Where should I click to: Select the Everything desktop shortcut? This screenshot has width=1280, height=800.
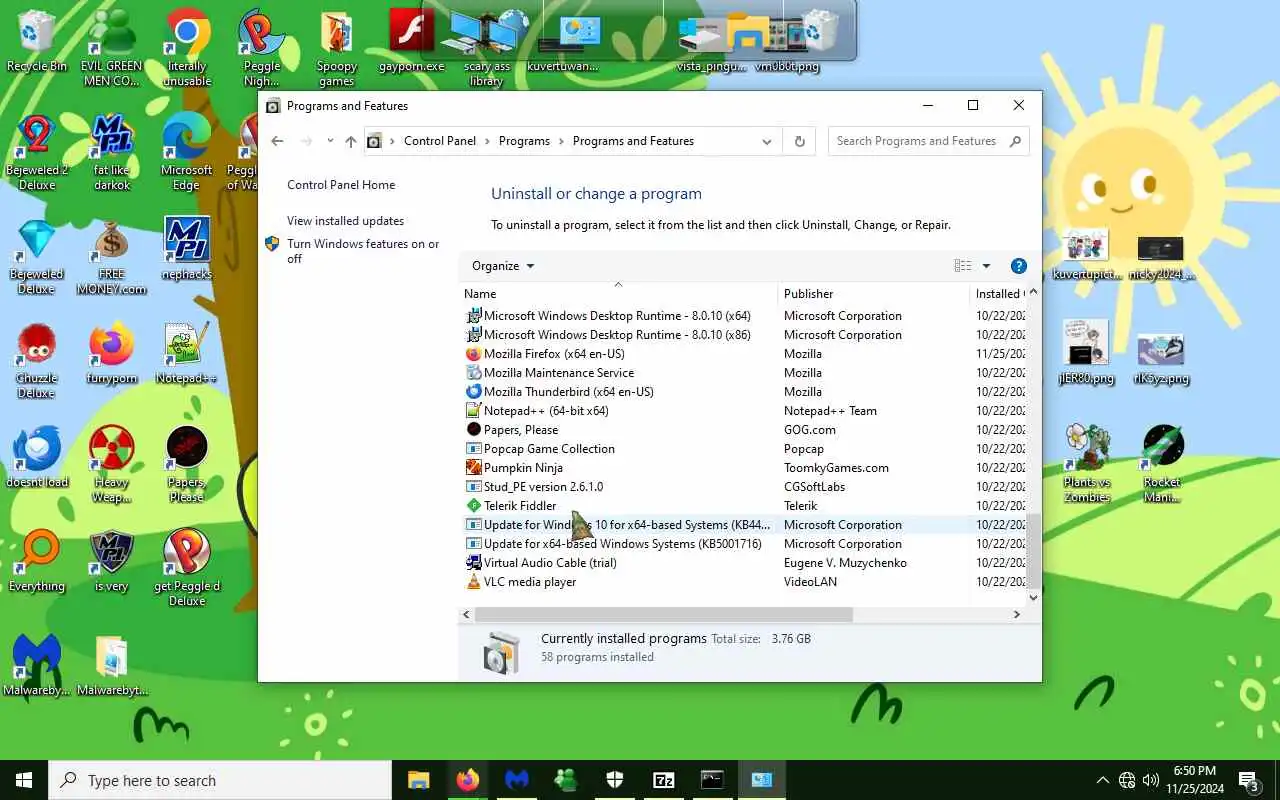pos(37,561)
